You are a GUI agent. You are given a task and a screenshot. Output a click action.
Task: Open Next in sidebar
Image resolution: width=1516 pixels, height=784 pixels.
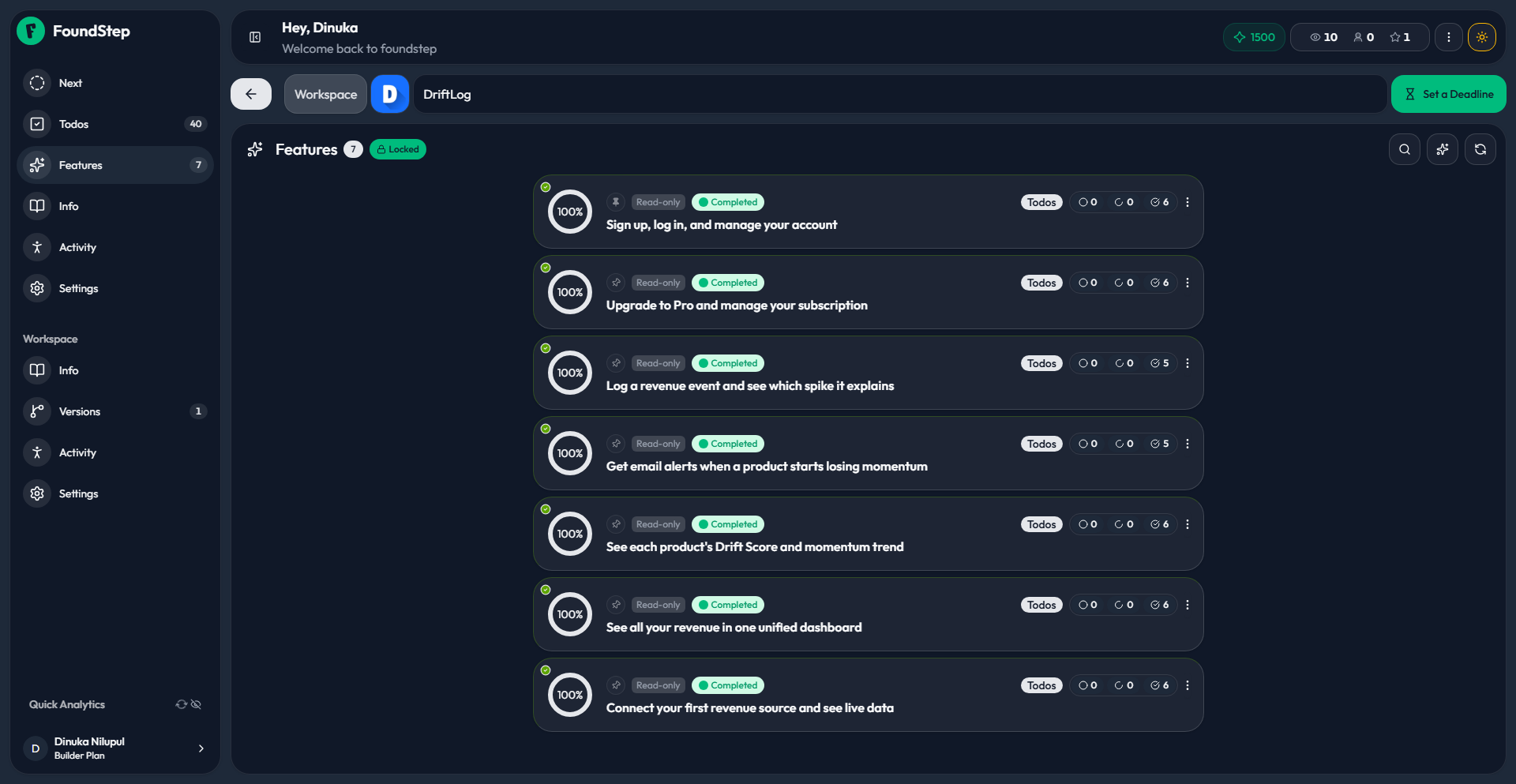click(x=115, y=83)
